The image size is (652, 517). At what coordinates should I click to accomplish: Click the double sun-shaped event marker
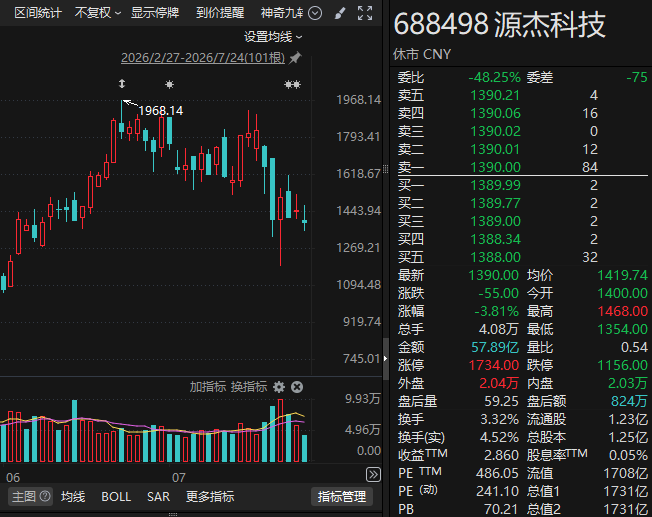click(292, 84)
